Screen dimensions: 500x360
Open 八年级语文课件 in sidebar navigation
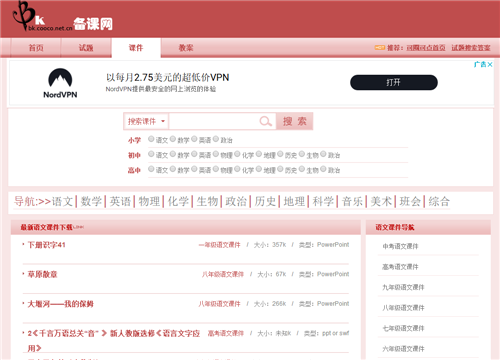pos(403,308)
